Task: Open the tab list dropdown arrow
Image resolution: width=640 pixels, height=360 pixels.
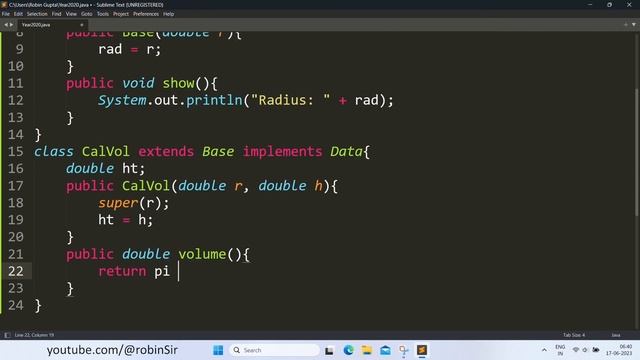Action: (x=633, y=25)
